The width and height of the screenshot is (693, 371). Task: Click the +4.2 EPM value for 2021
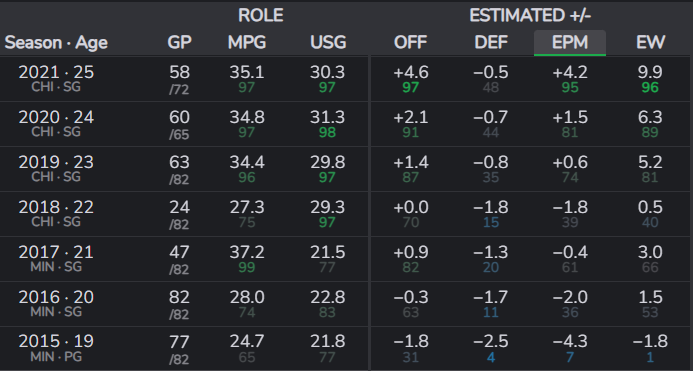570,73
